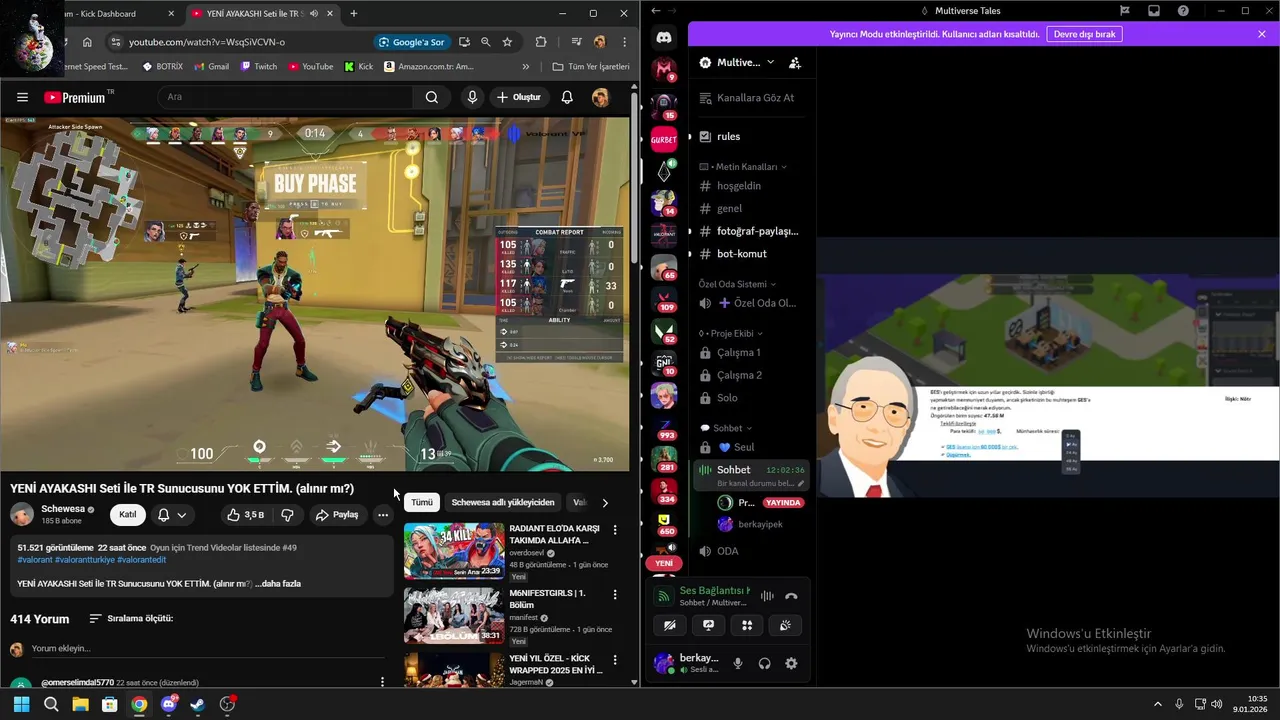1280x720 pixels.
Task: Open Discord user settings gear
Action: click(x=791, y=663)
